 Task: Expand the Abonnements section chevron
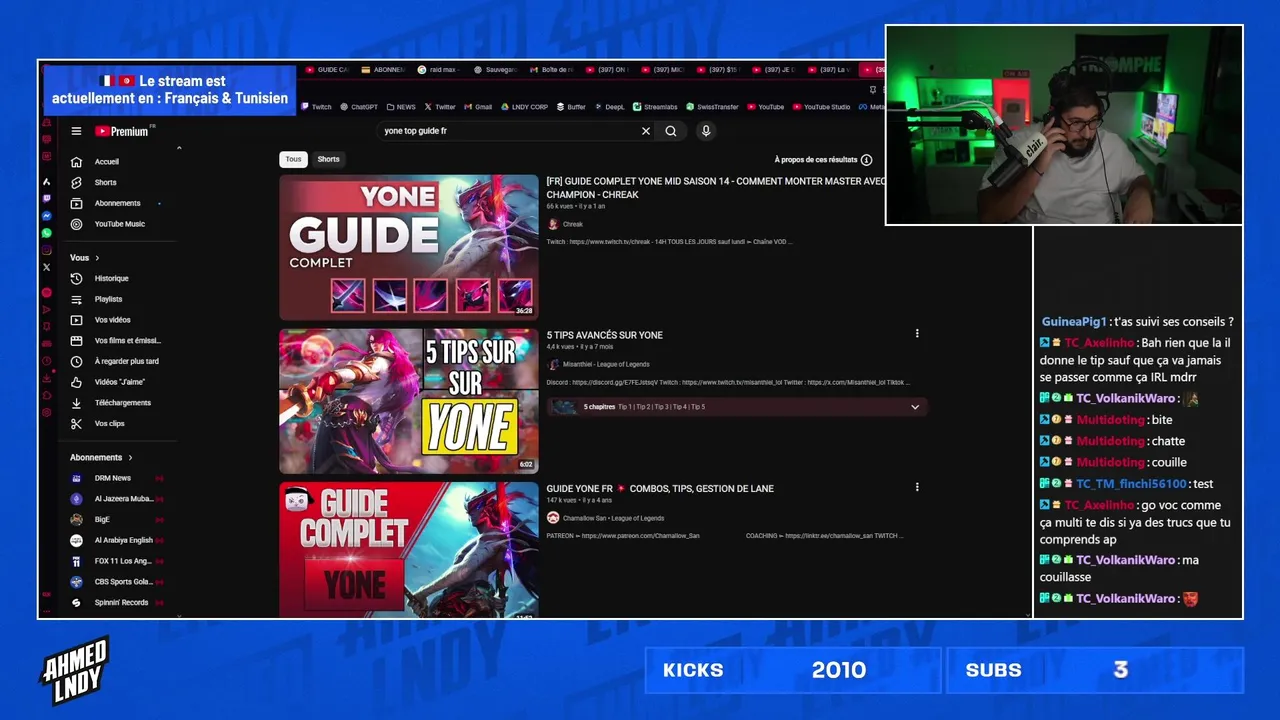click(130, 458)
